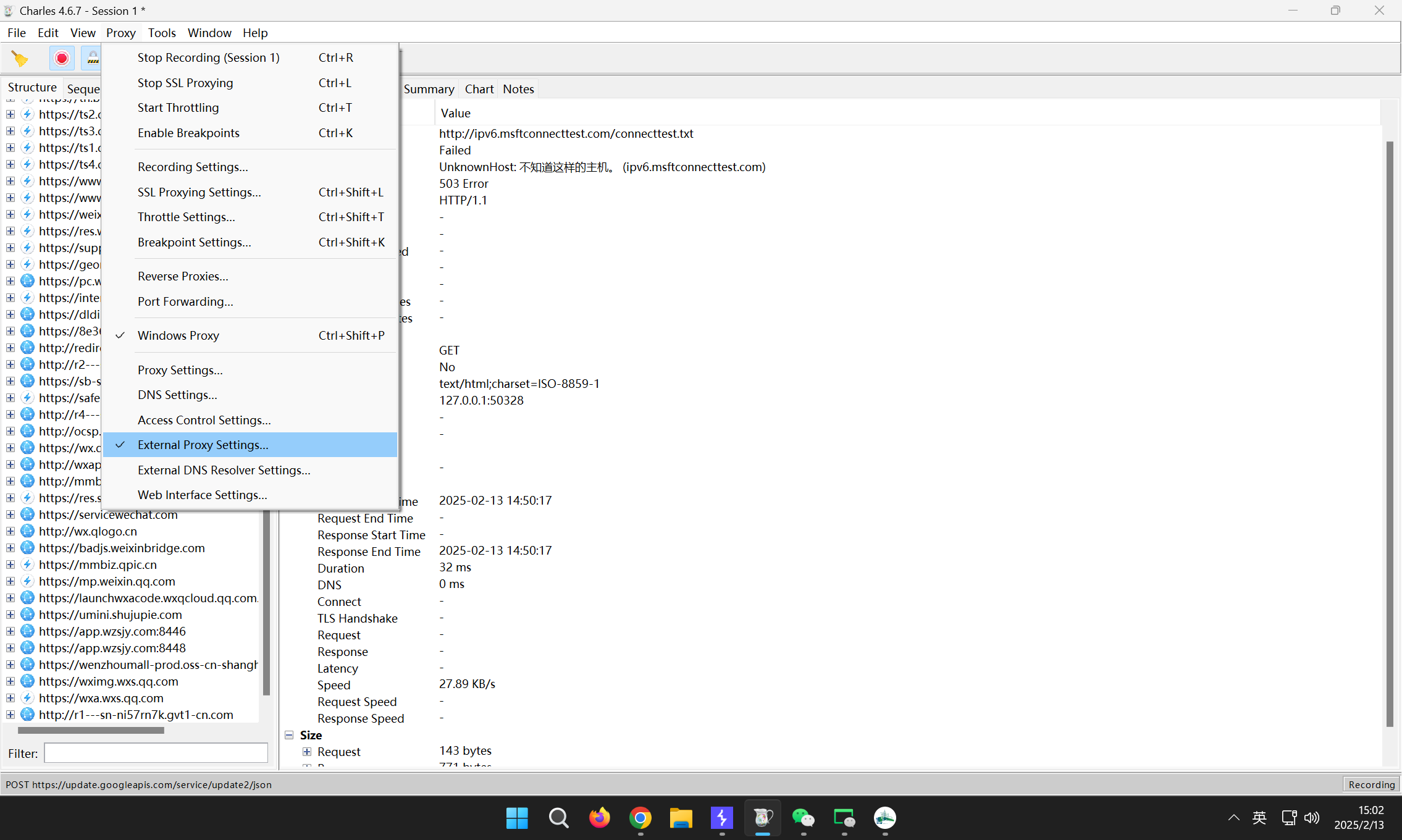Expand the Request size row
1402x840 pixels.
[x=307, y=752]
